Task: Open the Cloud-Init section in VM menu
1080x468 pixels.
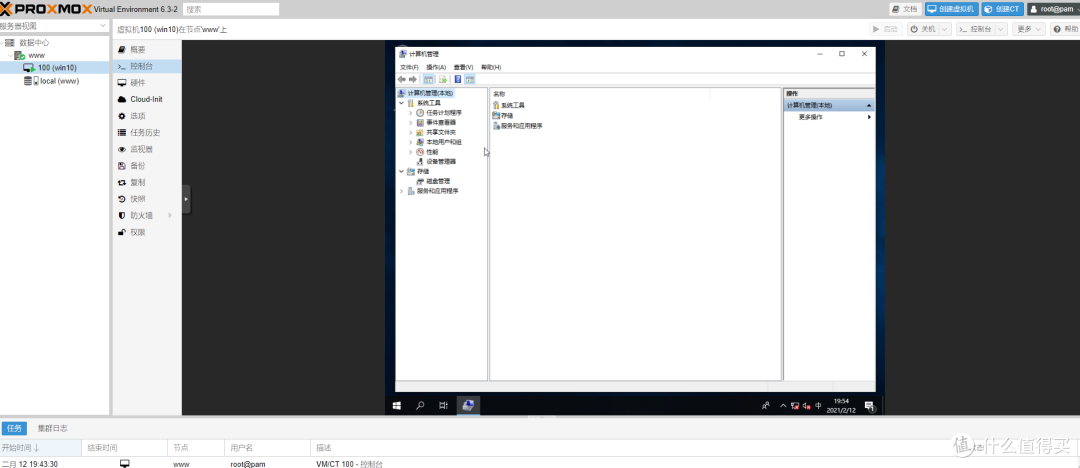Action: point(146,99)
